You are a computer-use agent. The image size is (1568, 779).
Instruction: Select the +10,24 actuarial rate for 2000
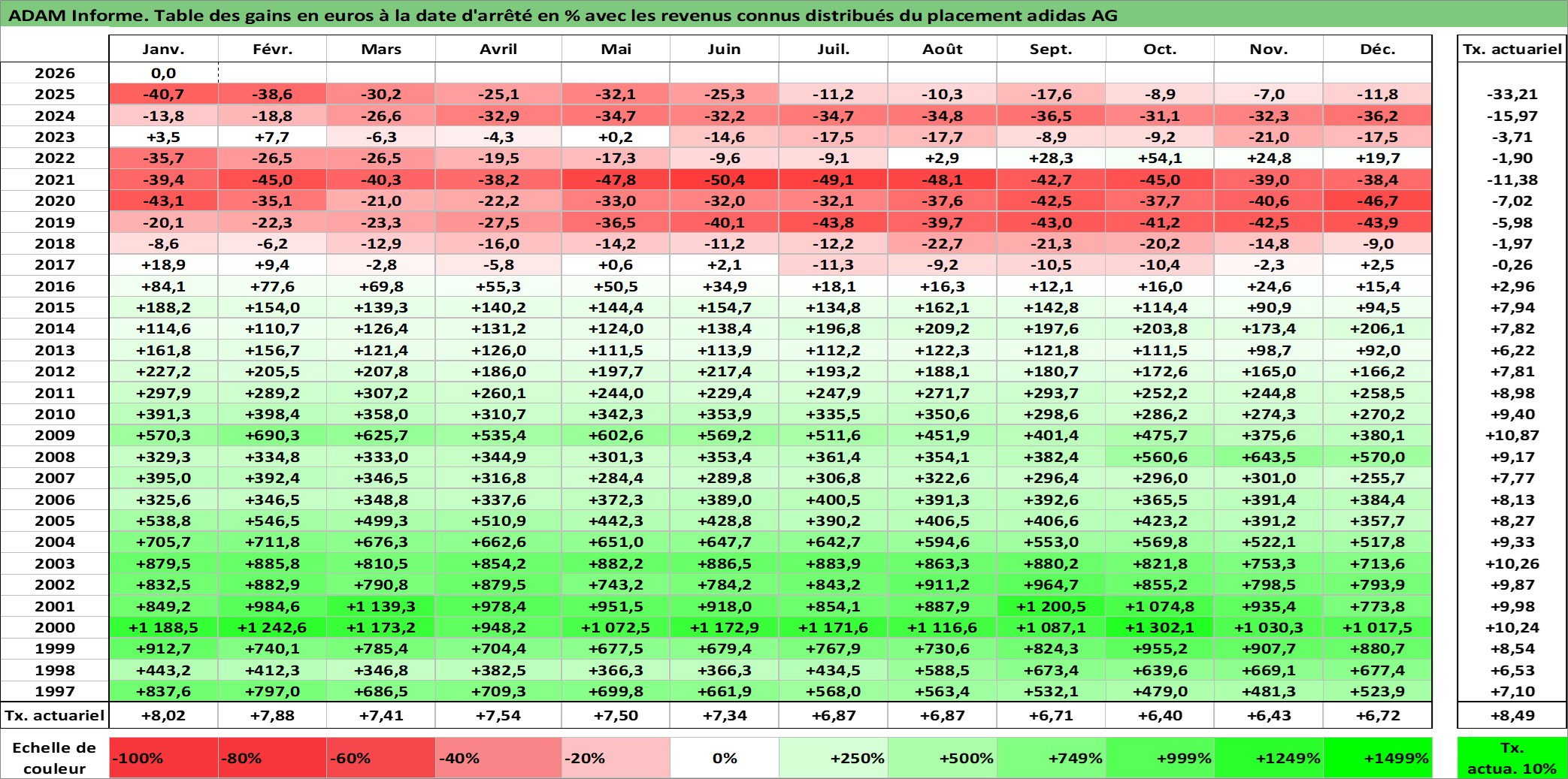tap(1512, 627)
